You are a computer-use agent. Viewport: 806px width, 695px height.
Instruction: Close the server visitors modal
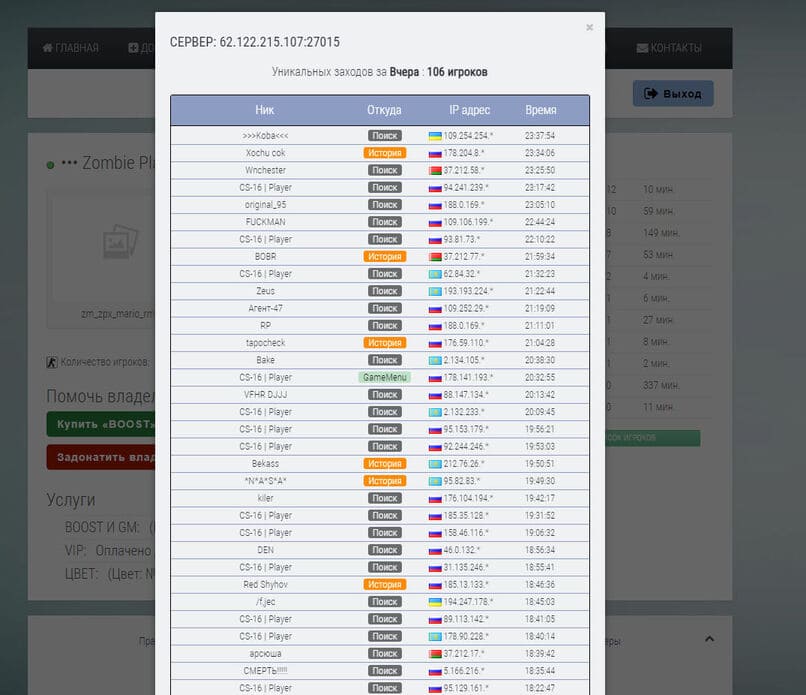pyautogui.click(x=590, y=27)
